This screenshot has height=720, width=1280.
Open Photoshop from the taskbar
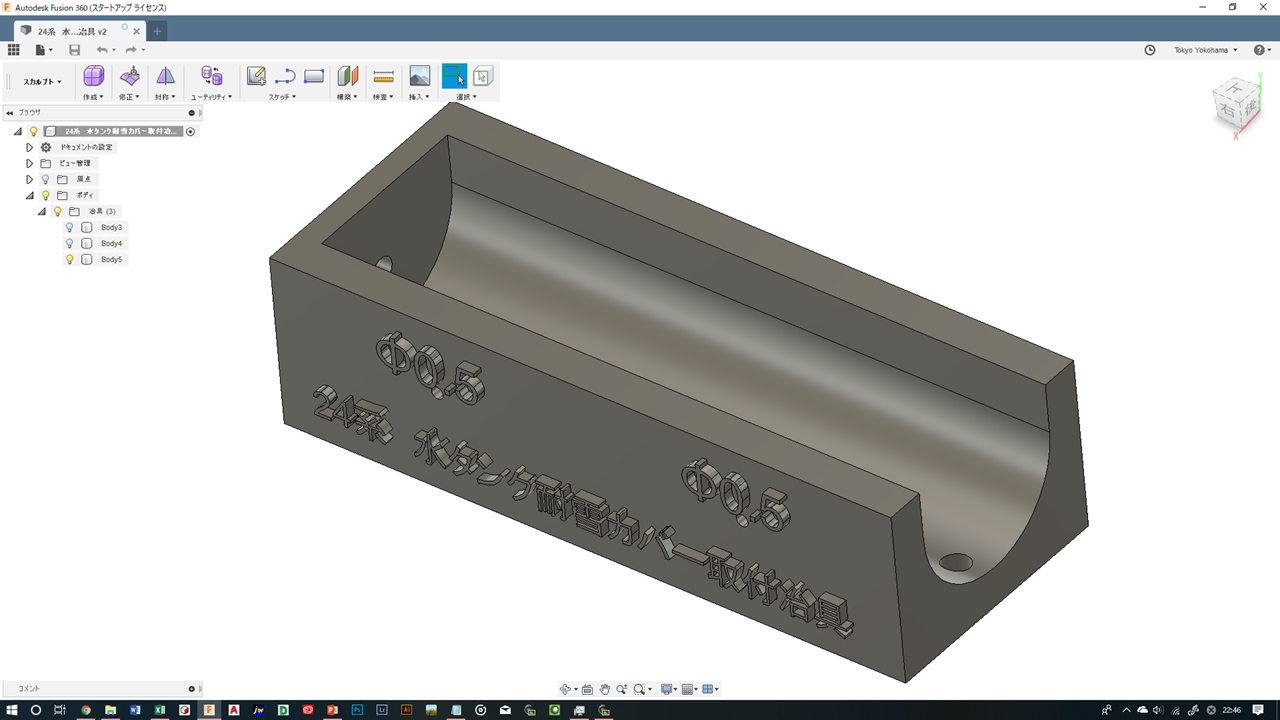(x=357, y=710)
